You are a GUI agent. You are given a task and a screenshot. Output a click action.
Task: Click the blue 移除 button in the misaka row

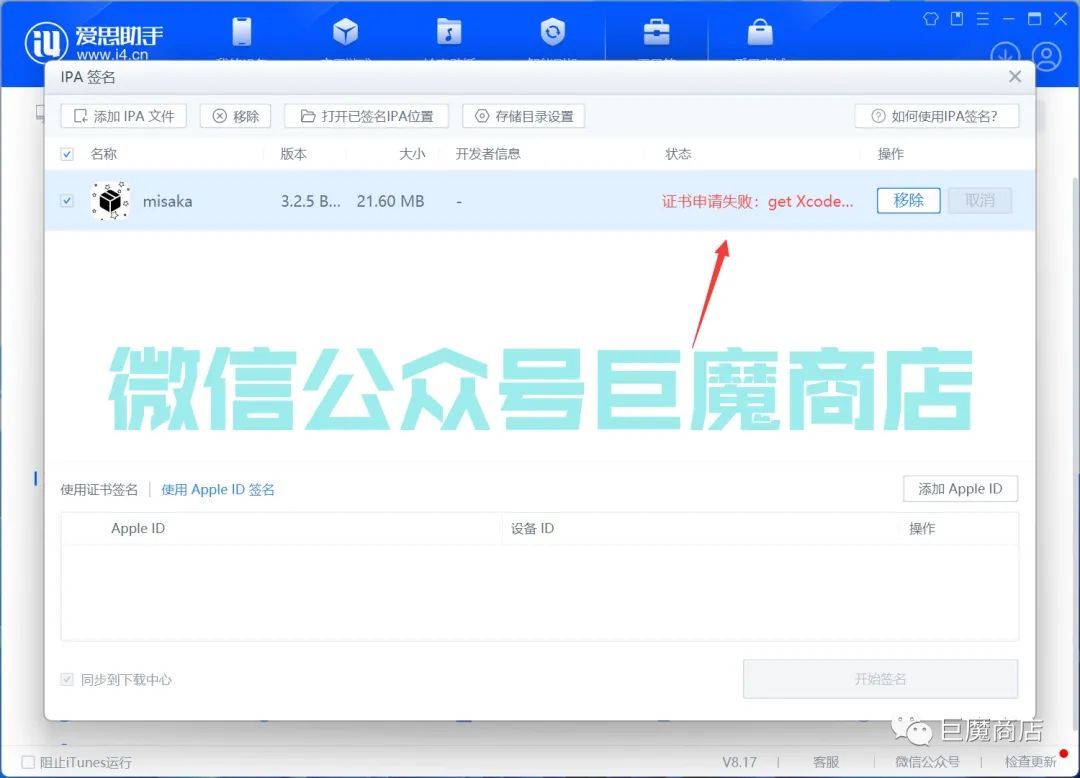click(x=908, y=200)
